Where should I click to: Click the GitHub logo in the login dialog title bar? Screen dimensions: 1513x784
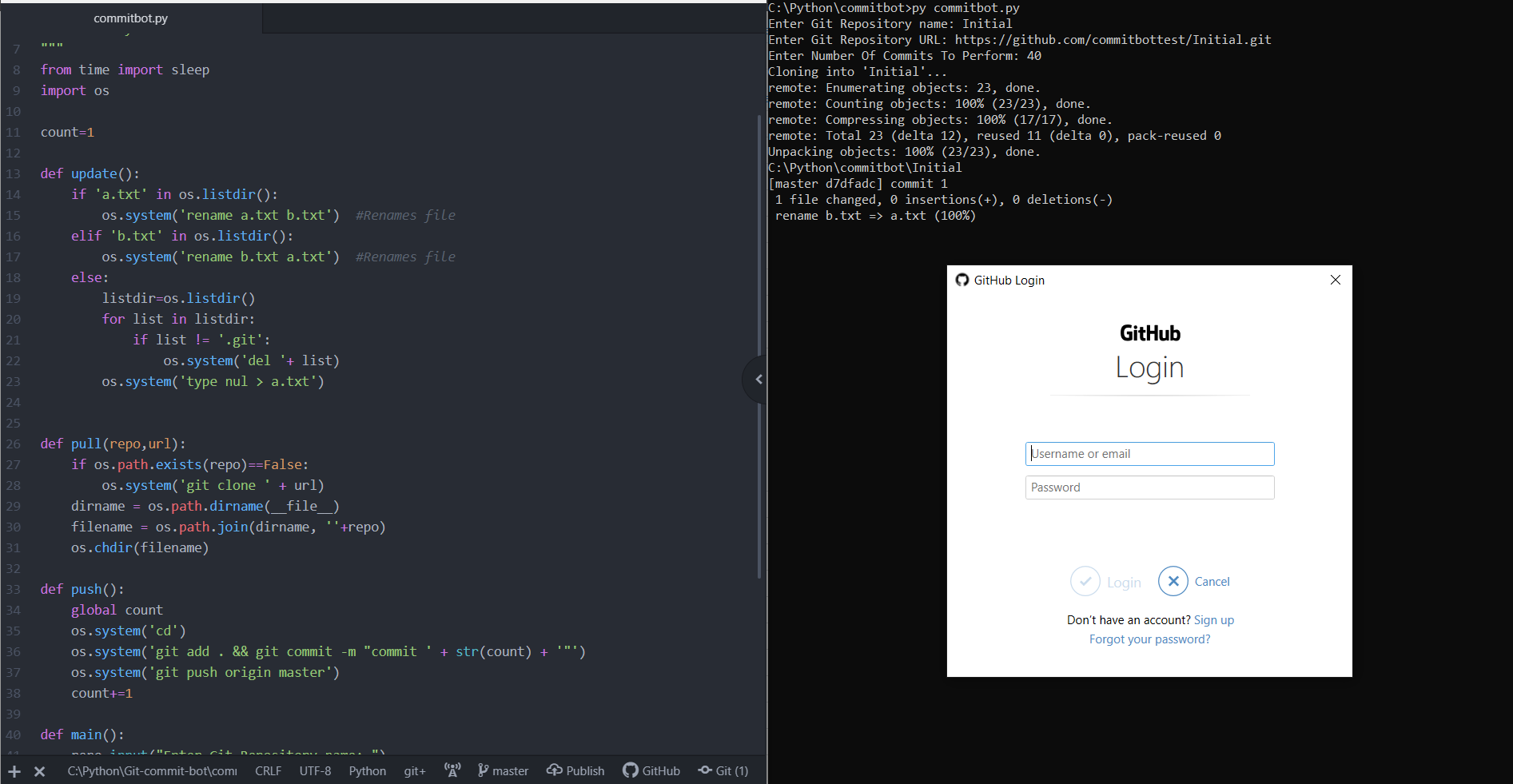point(962,280)
